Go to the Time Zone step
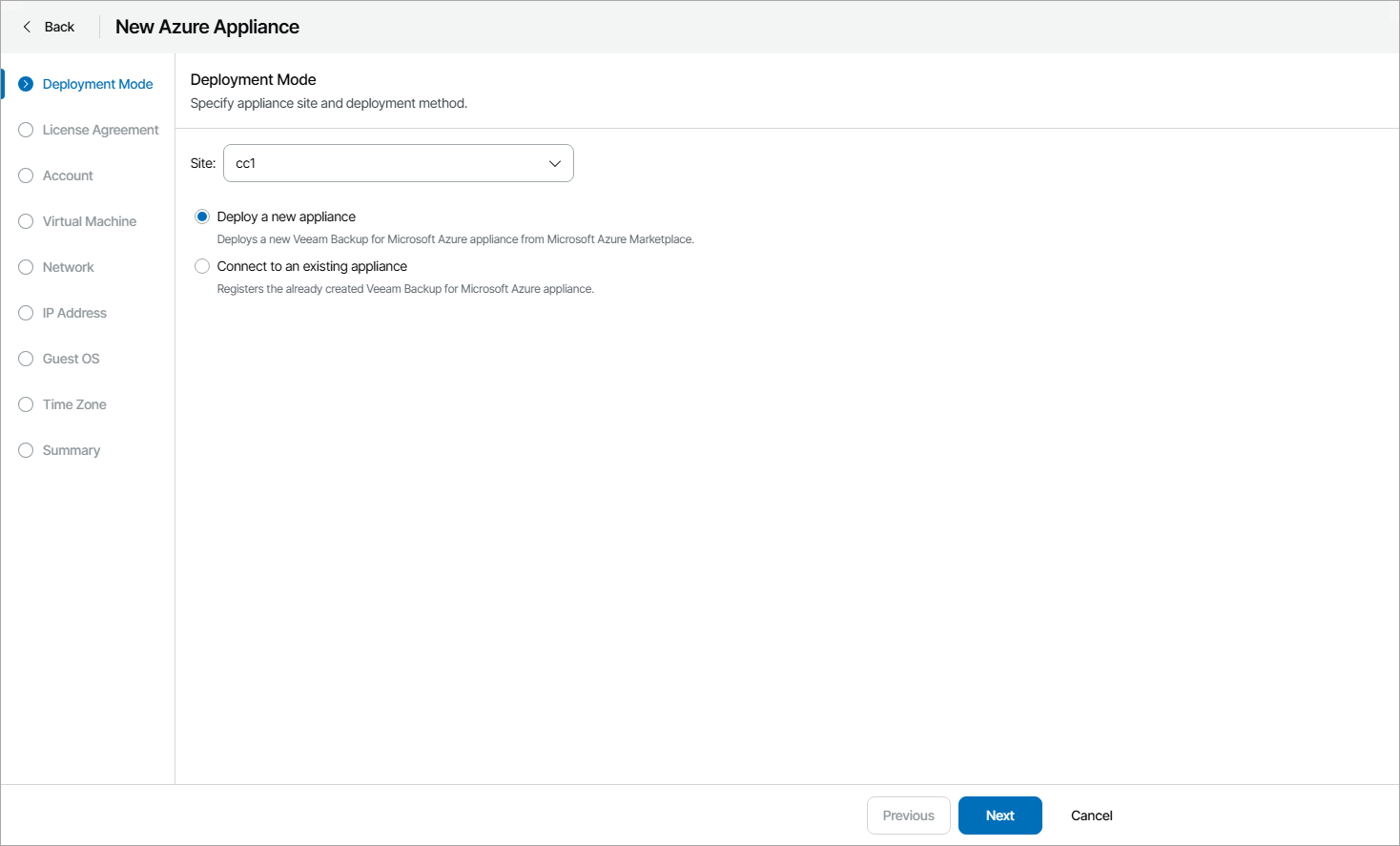 tap(74, 404)
